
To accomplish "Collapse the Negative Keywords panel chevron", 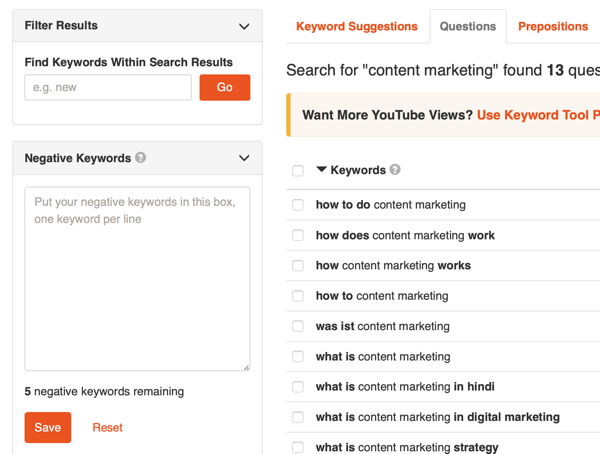I will 244,158.
